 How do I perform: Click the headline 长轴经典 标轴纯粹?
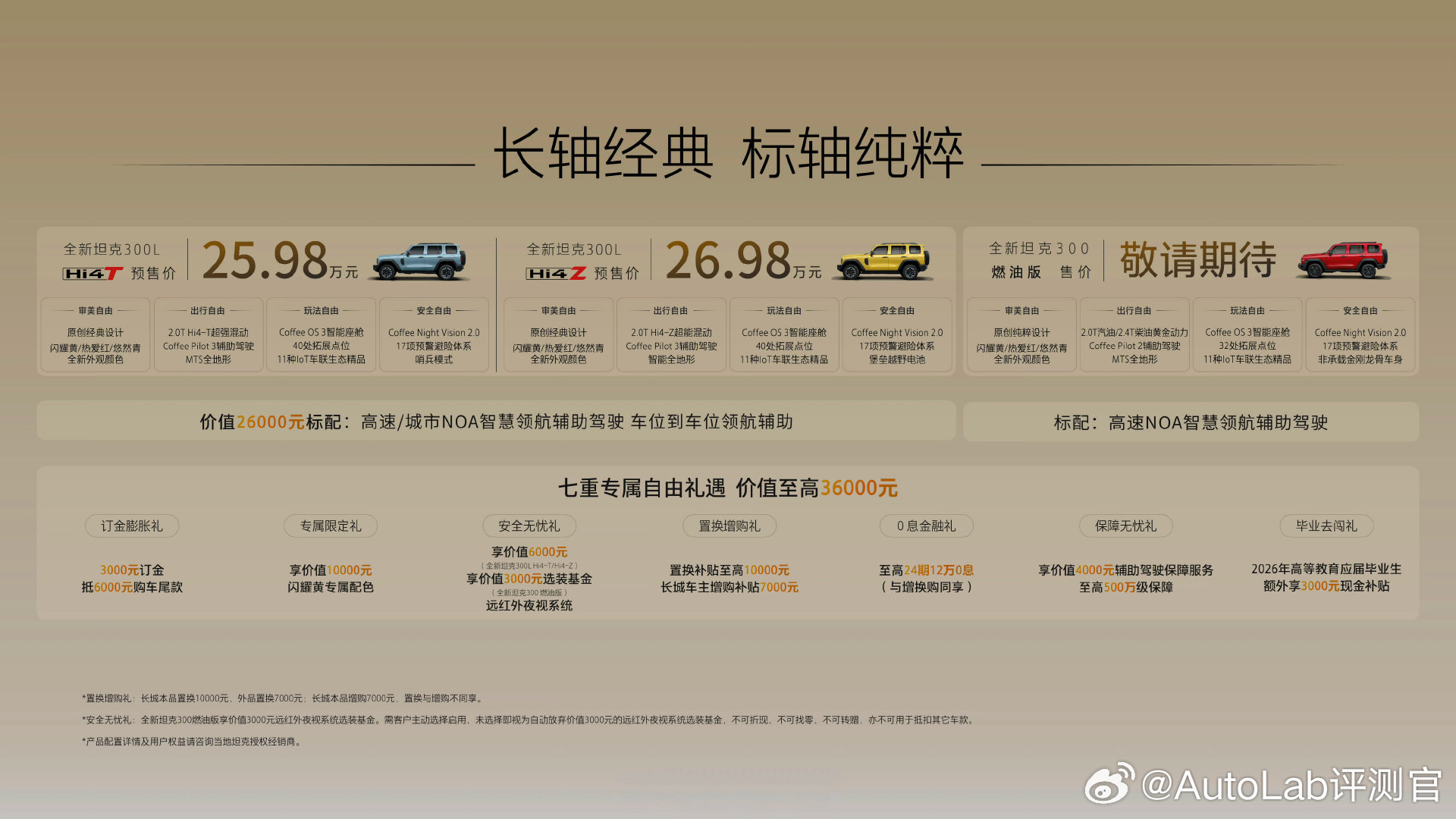(728, 154)
